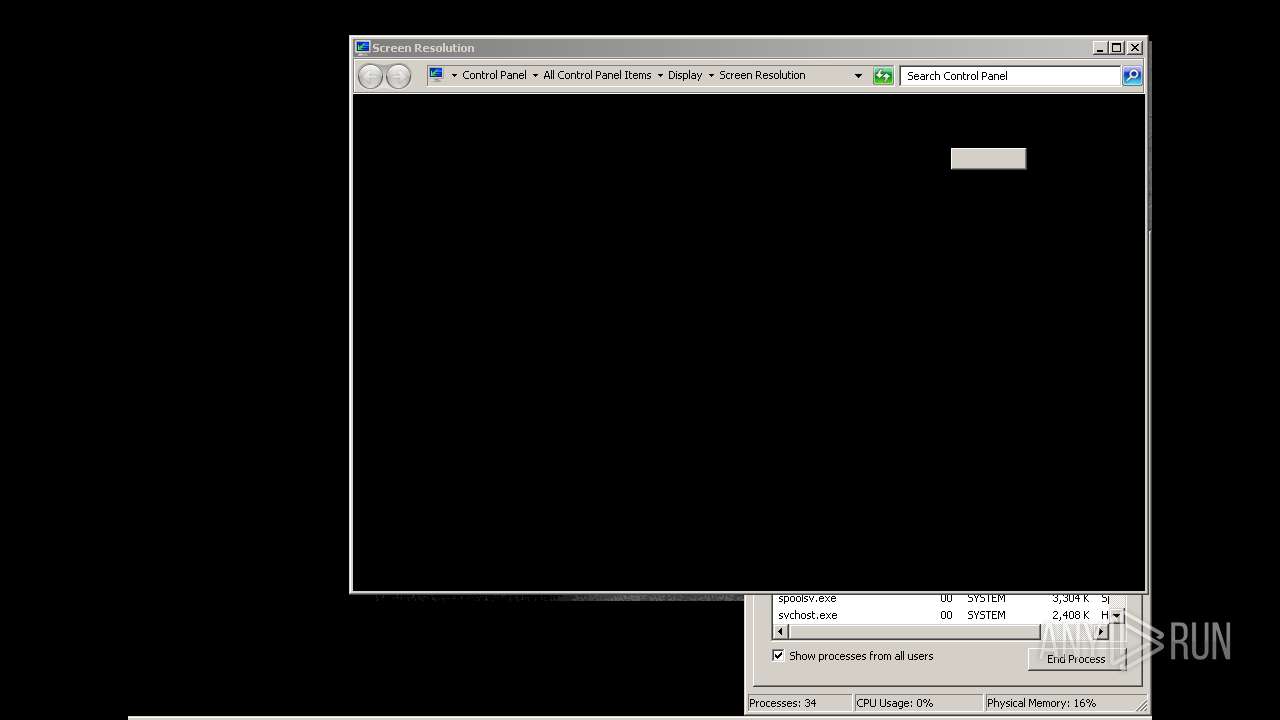The height and width of the screenshot is (720, 1280).
Task: Click the Screen Resolution title bar icon
Action: click(362, 47)
